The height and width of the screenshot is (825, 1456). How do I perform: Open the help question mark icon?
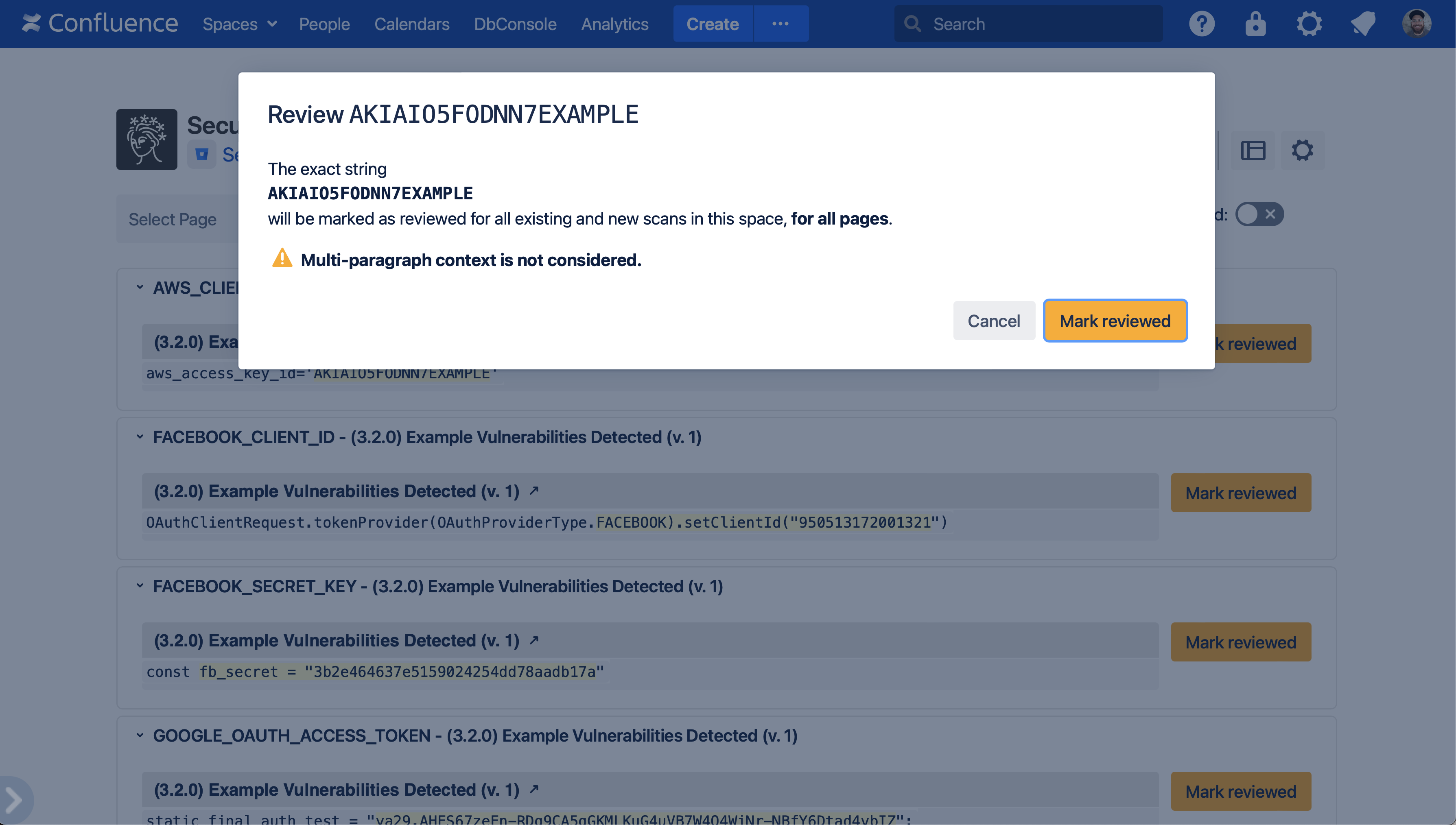pos(1202,24)
